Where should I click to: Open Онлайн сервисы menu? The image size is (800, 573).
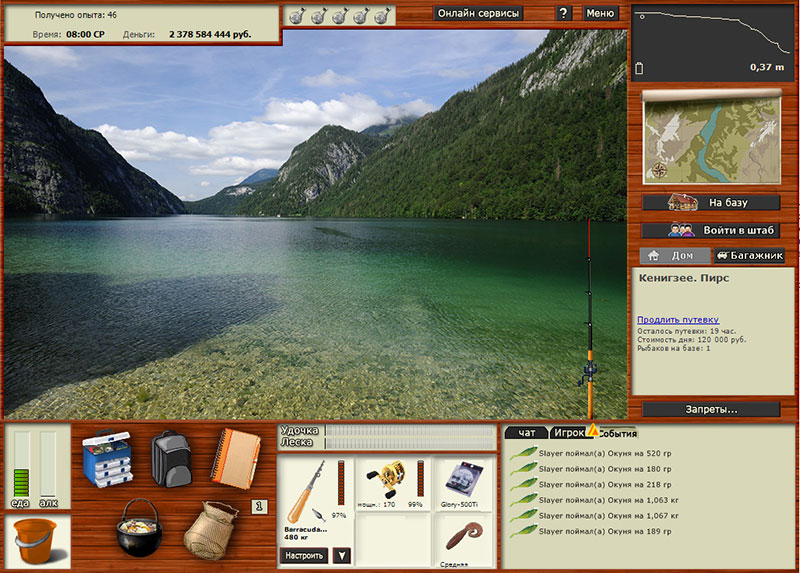[x=478, y=13]
